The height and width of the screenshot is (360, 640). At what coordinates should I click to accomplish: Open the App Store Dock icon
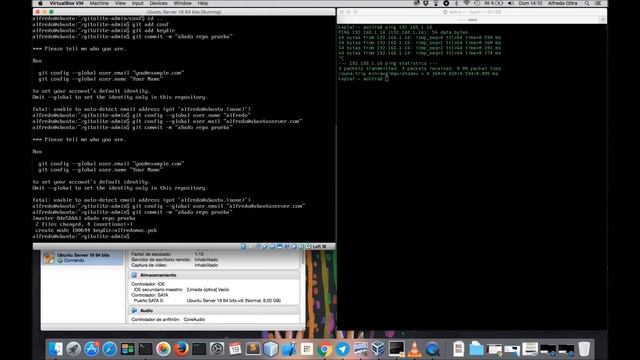coord(91,349)
